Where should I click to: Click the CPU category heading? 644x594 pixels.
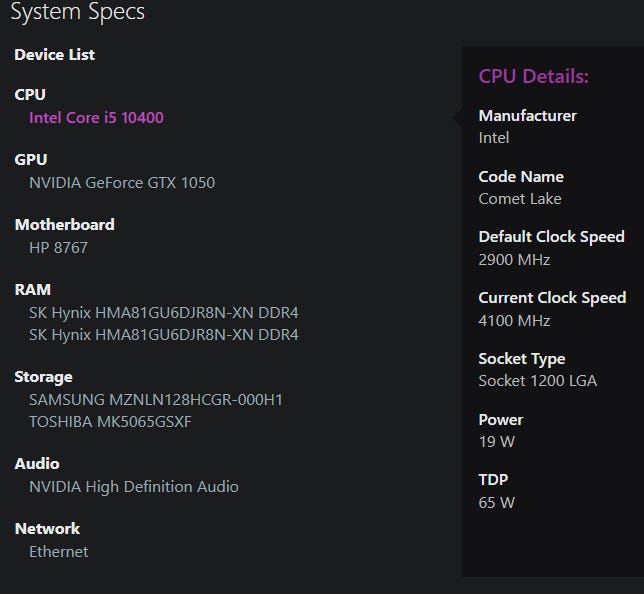30,94
